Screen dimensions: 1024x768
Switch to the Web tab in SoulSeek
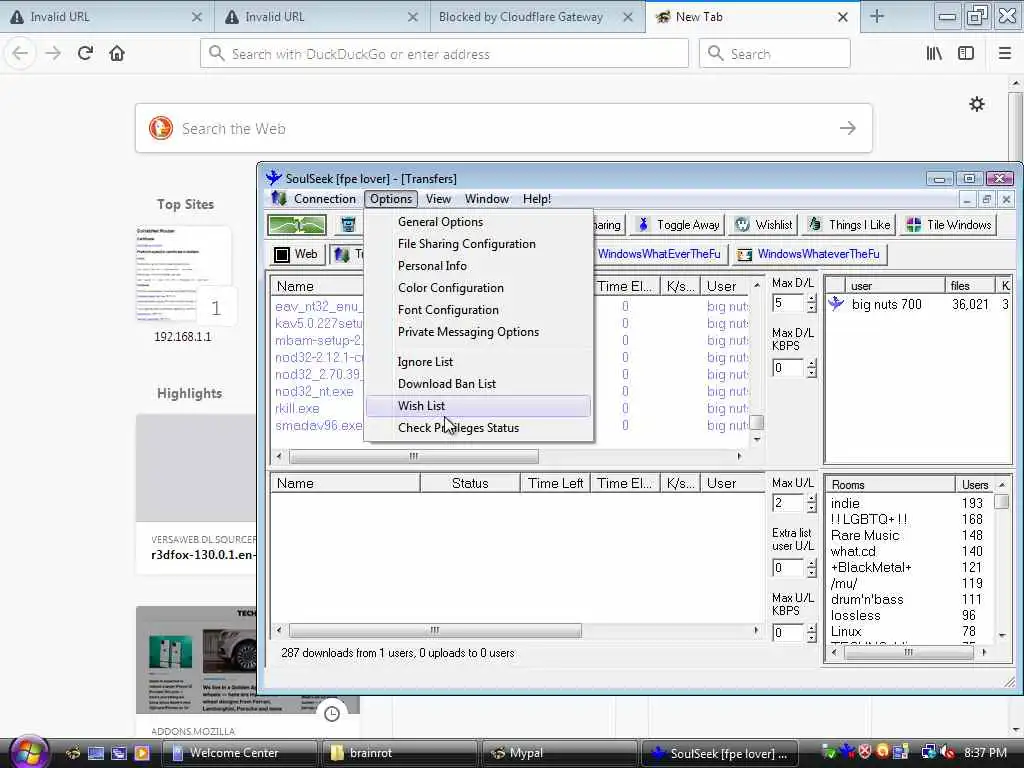click(x=296, y=254)
